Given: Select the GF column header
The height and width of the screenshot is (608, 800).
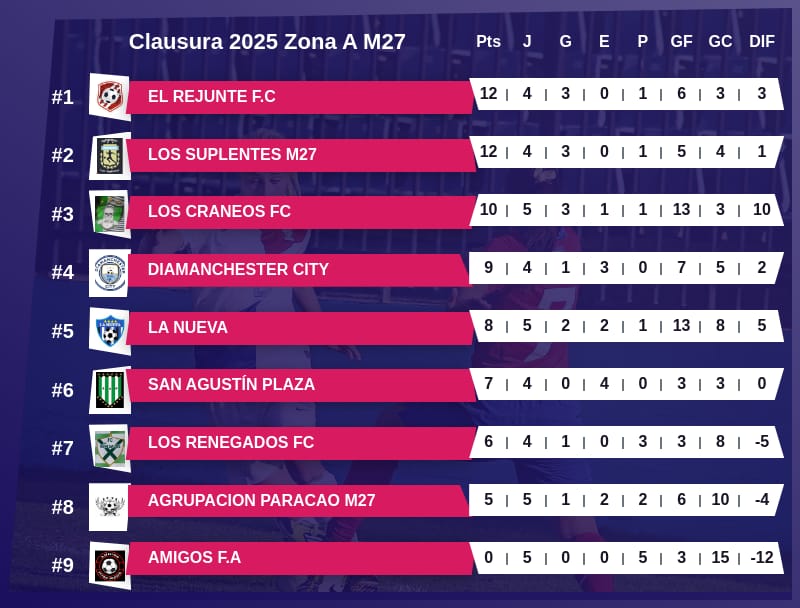Looking at the screenshot, I should pyautogui.click(x=681, y=41).
